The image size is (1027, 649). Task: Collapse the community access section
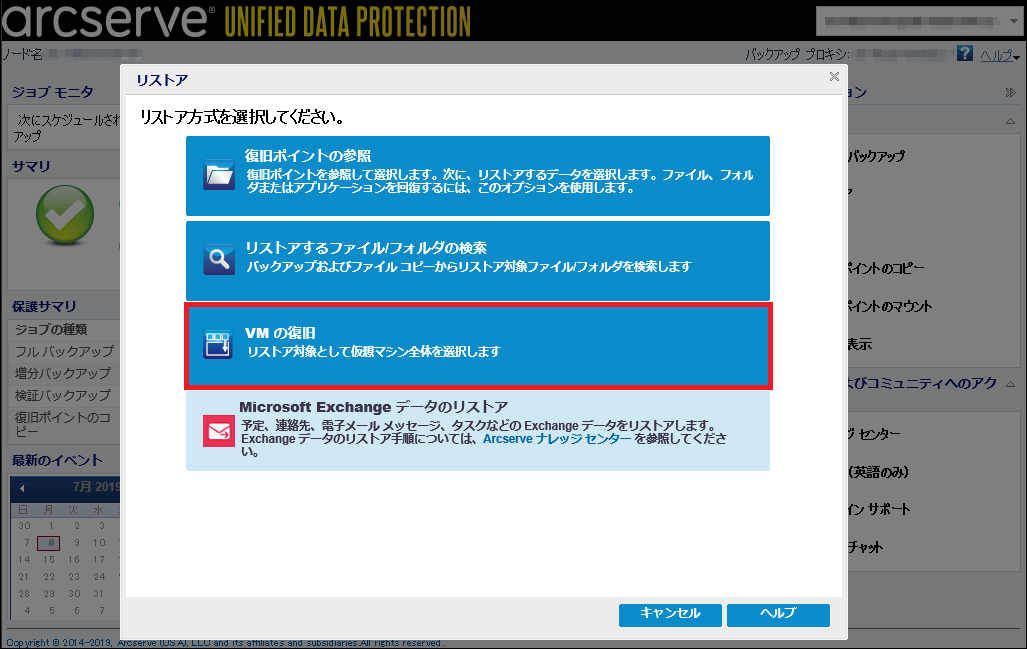1011,384
